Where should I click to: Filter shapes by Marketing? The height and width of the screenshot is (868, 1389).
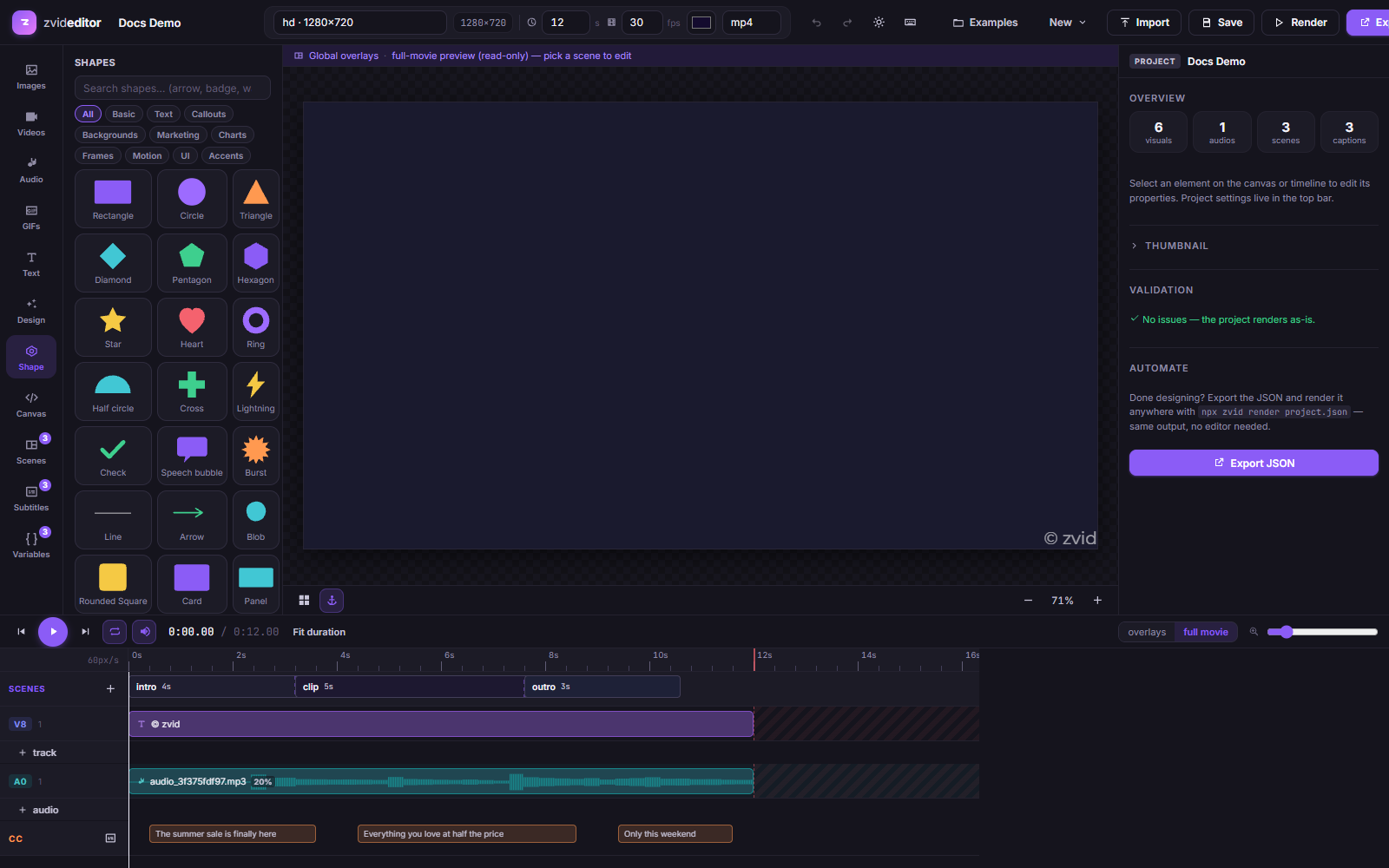178,135
